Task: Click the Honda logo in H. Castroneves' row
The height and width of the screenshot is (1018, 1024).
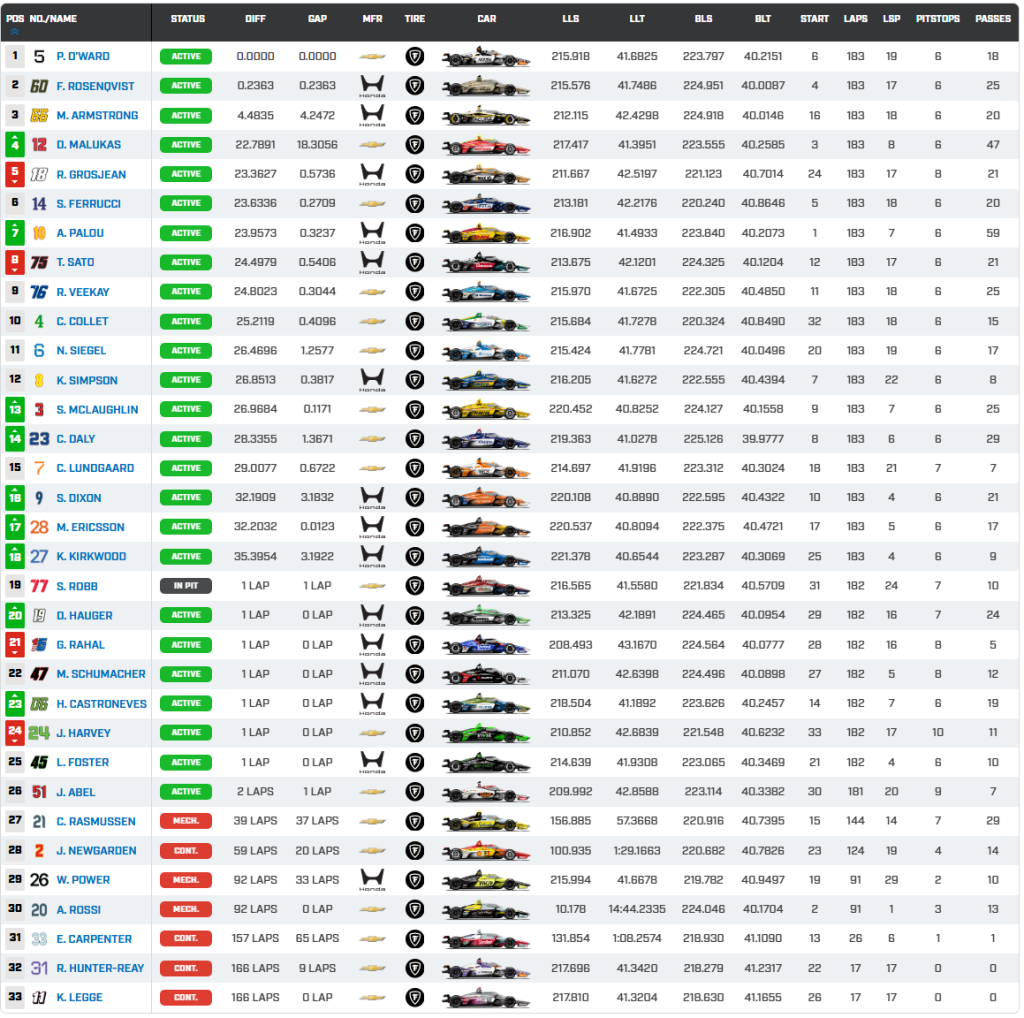Action: click(x=372, y=703)
